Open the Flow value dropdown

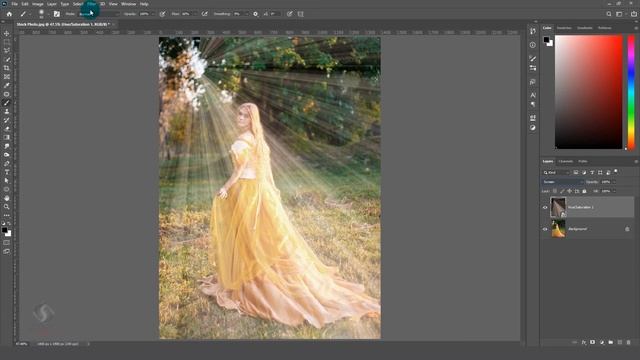coord(195,14)
